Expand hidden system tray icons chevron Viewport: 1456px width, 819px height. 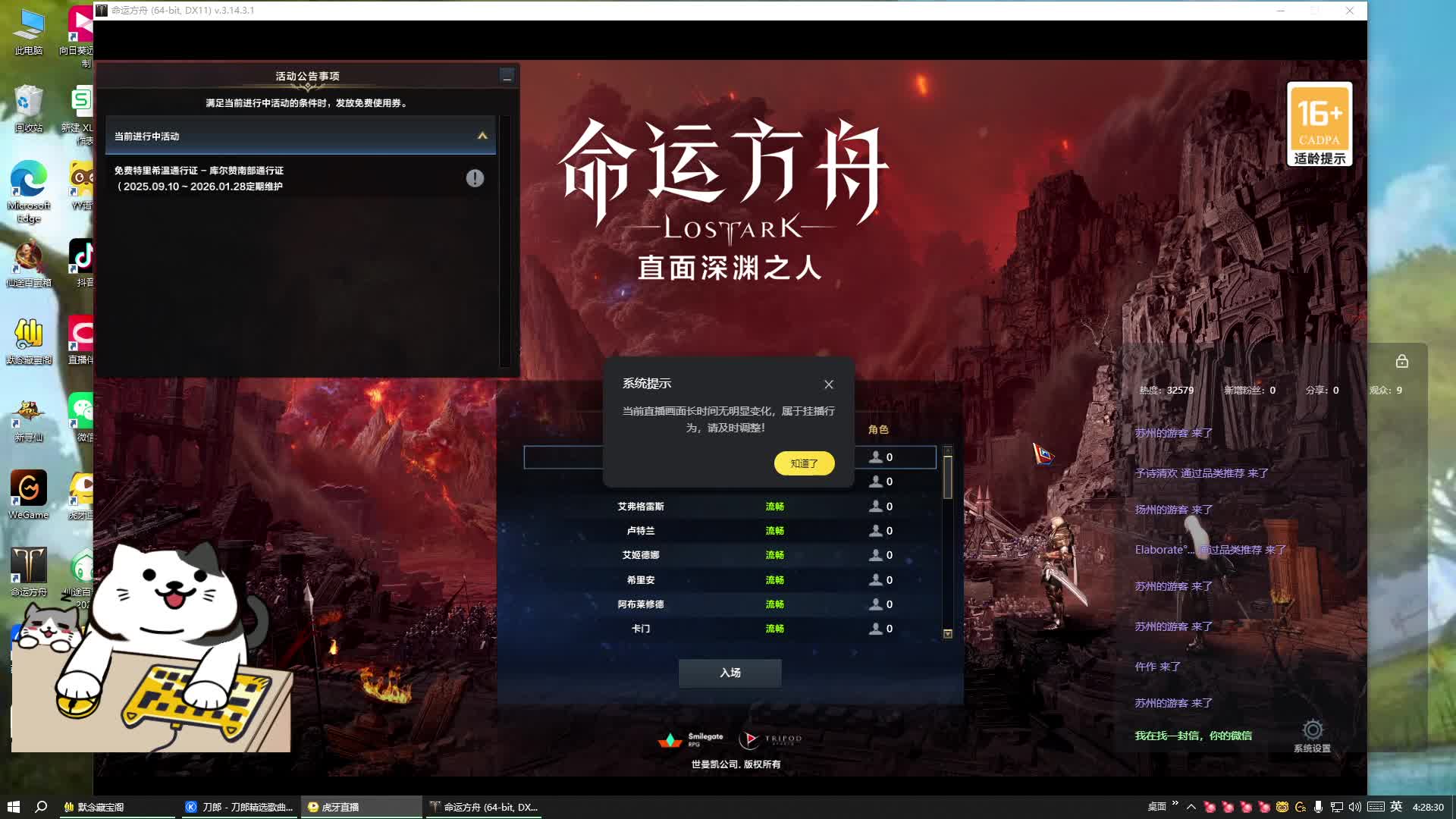pyautogui.click(x=1191, y=807)
